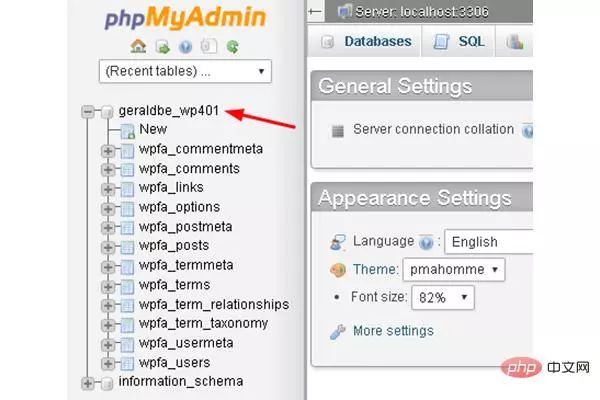Switch to the SQL tab
The image size is (600, 400).
[458, 41]
